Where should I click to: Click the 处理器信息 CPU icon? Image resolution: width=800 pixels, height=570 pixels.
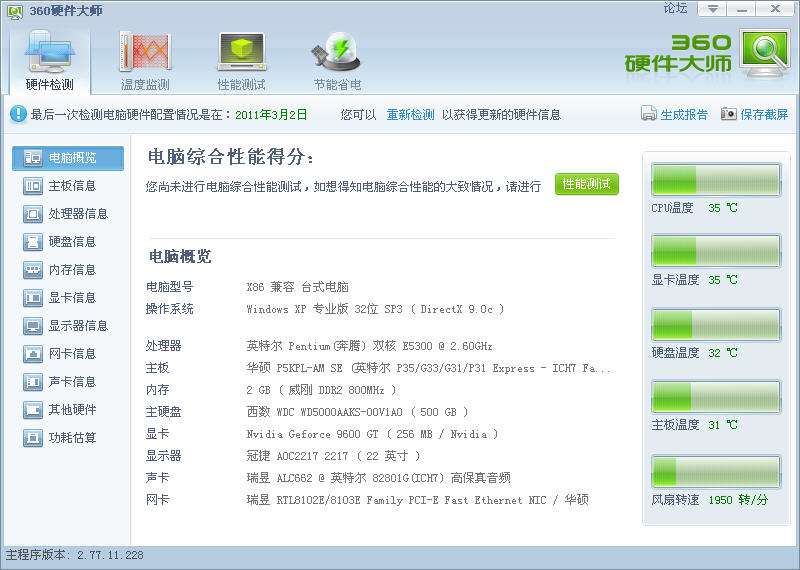[33, 214]
